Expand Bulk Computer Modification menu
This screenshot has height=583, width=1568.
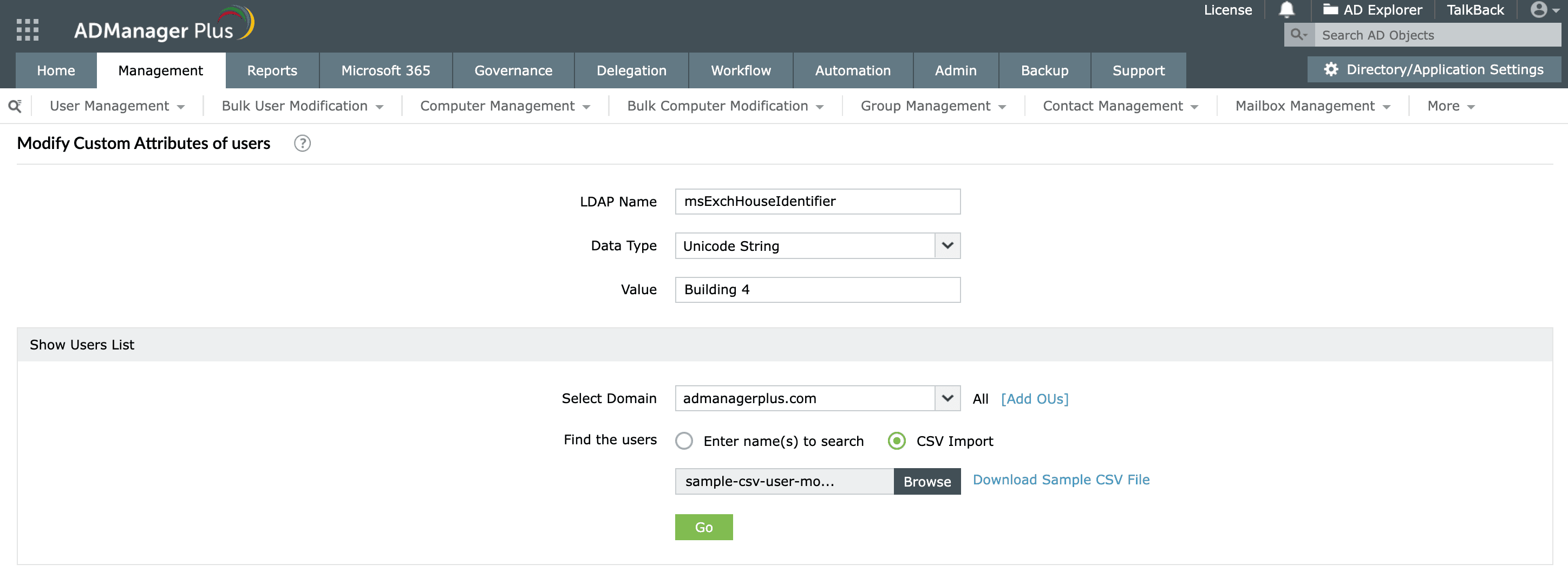726,106
